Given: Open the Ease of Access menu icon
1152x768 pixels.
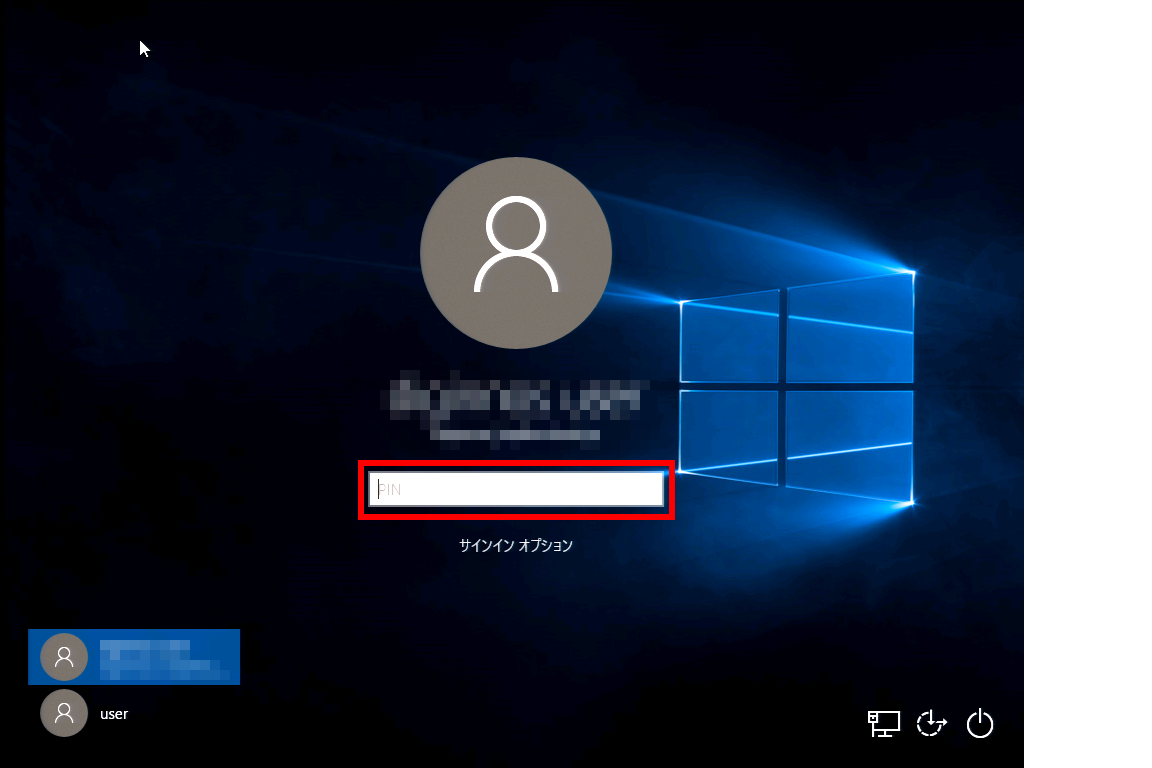Looking at the screenshot, I should point(931,723).
